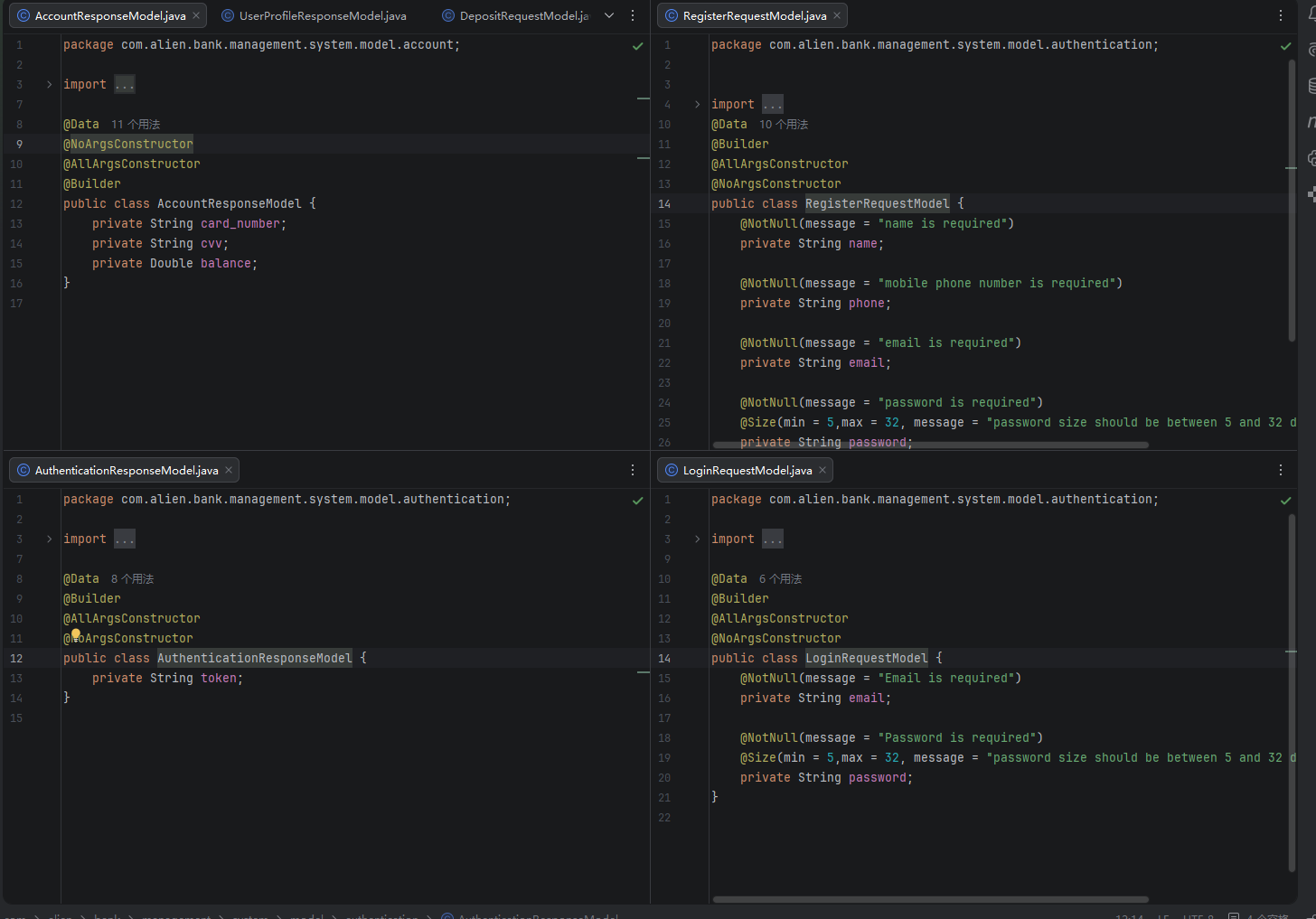1316x919 pixels.
Task: Click "Password is required" string in LoginRequestModel
Action: click(957, 738)
